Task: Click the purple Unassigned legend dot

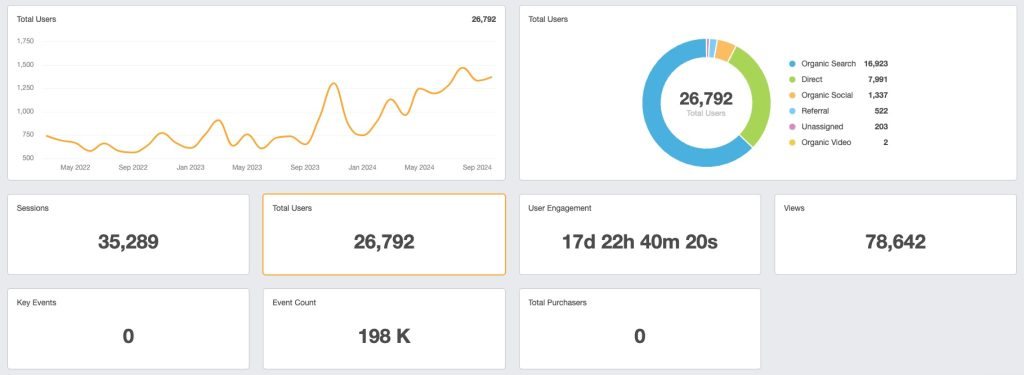Action: coord(792,127)
